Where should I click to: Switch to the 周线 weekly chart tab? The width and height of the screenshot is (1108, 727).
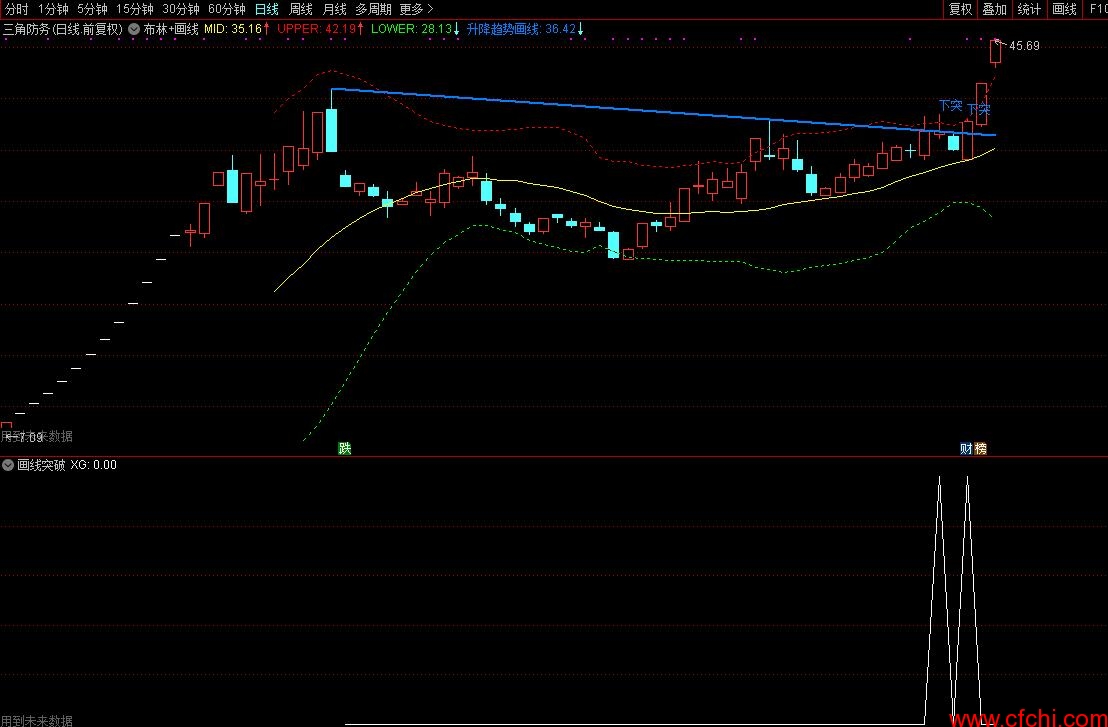301,9
